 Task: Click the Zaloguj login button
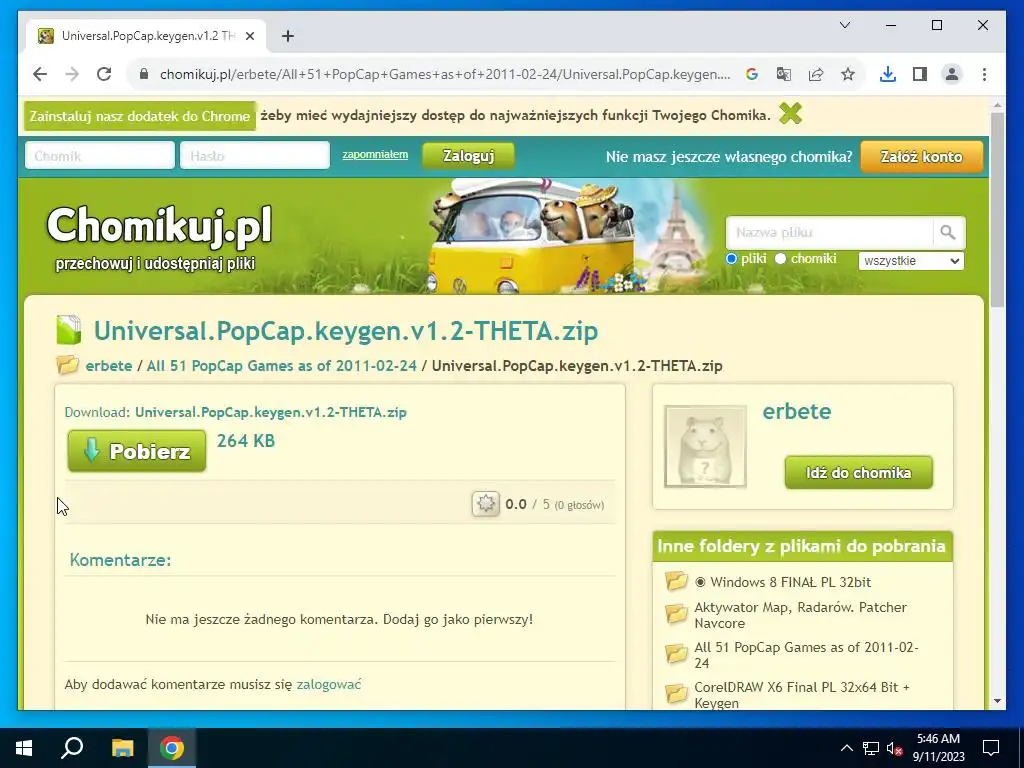coord(468,156)
